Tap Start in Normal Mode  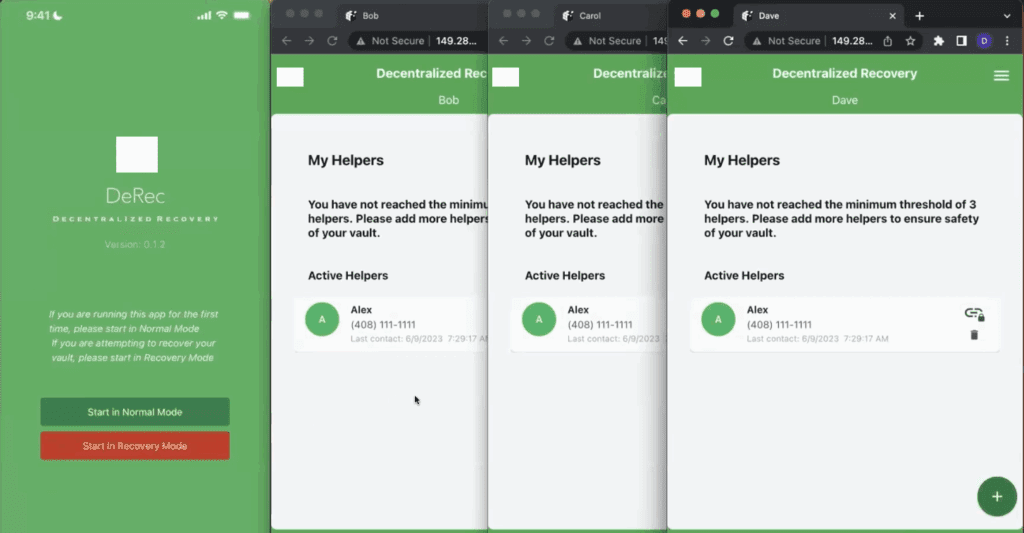(135, 412)
